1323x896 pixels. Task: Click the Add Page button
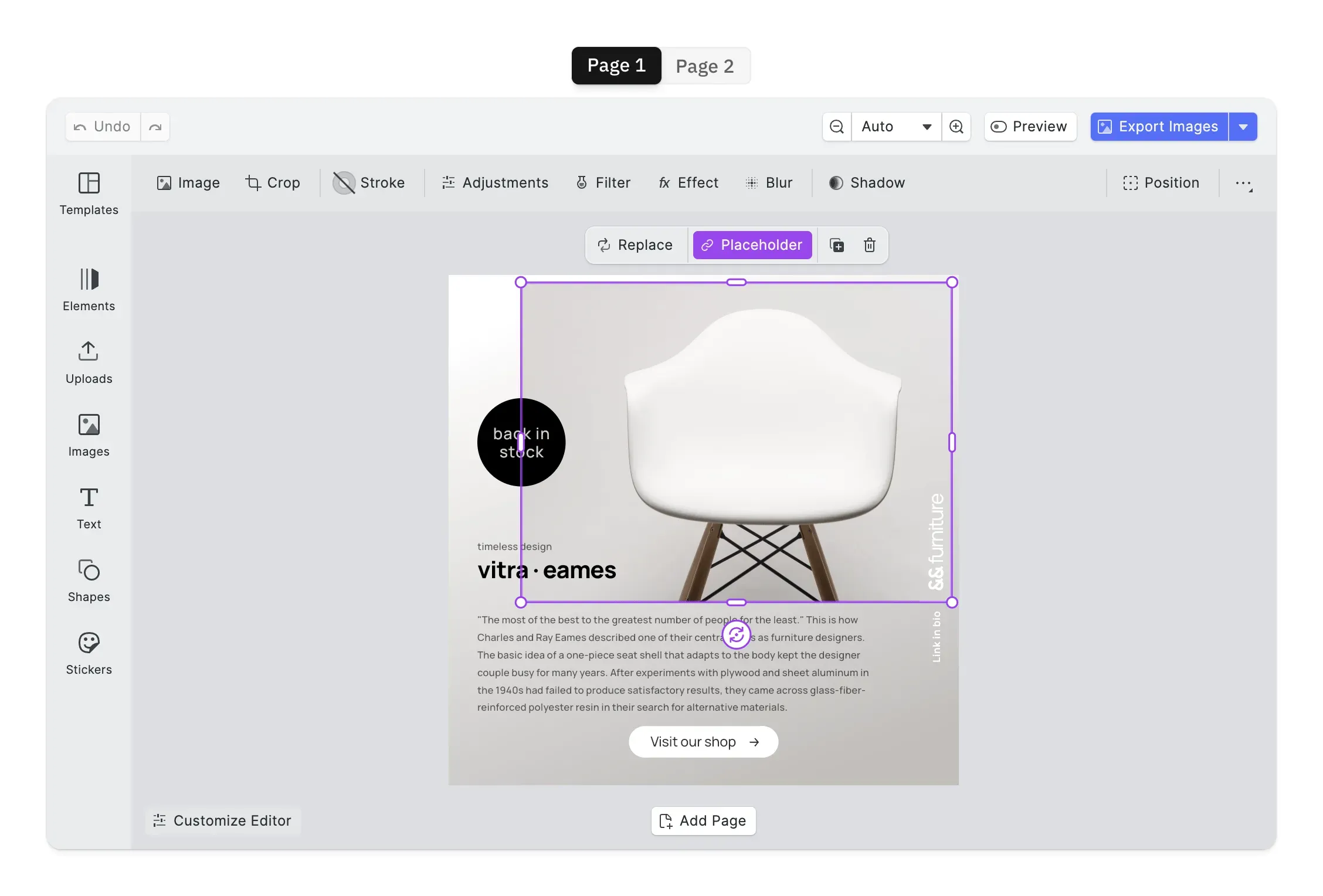click(x=703, y=821)
